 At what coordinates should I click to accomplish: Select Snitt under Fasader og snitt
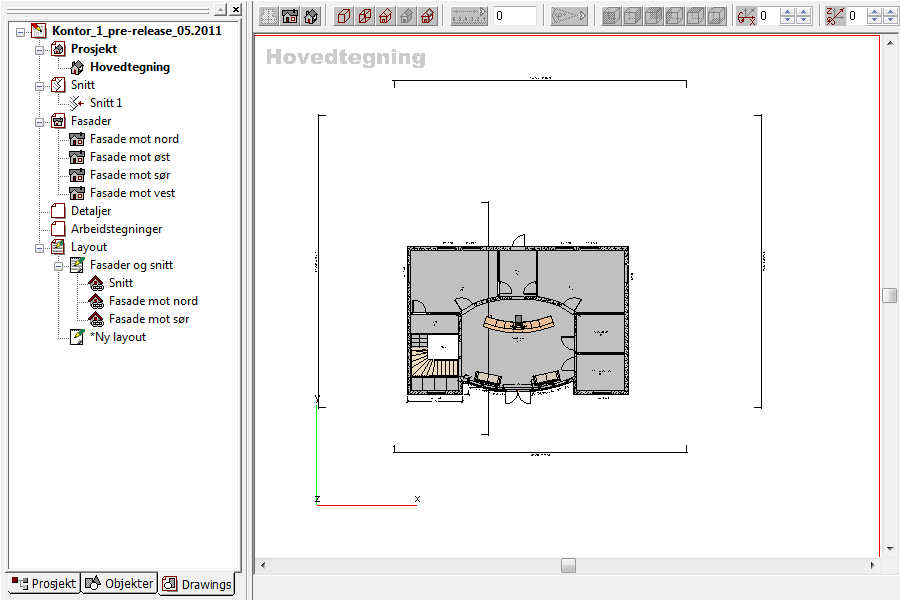point(121,283)
